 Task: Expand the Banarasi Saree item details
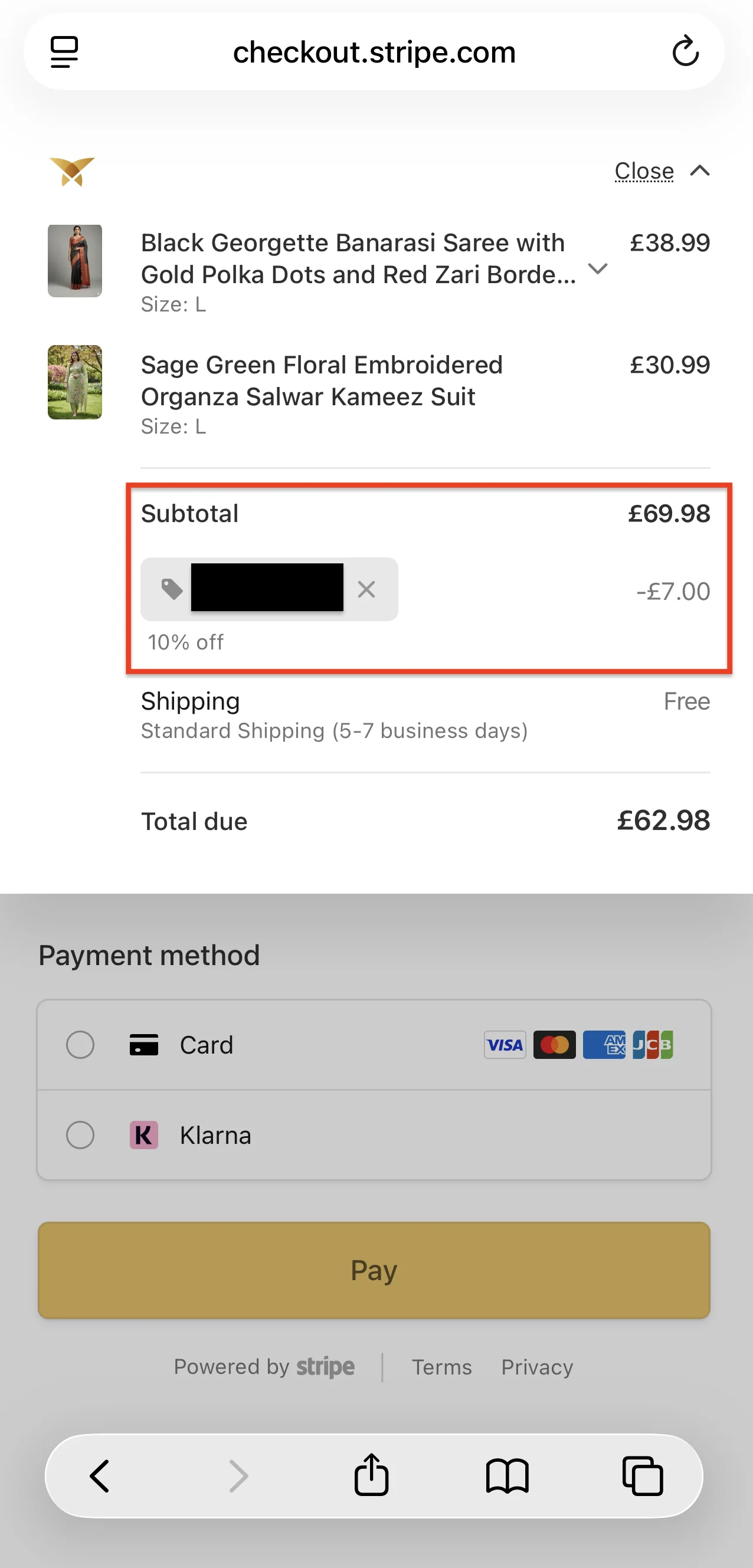[x=598, y=269]
